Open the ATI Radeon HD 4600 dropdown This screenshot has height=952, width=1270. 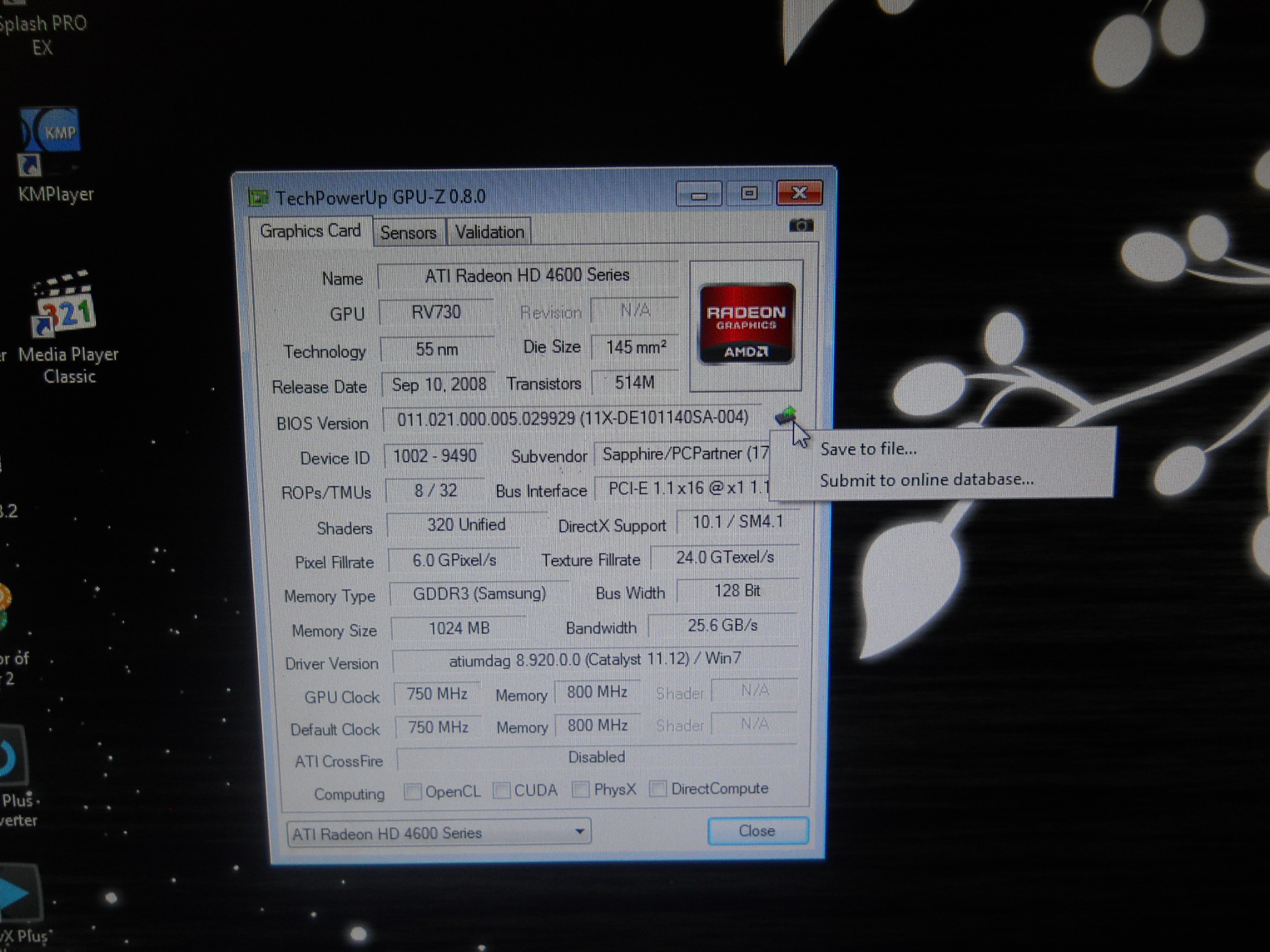pos(438,832)
